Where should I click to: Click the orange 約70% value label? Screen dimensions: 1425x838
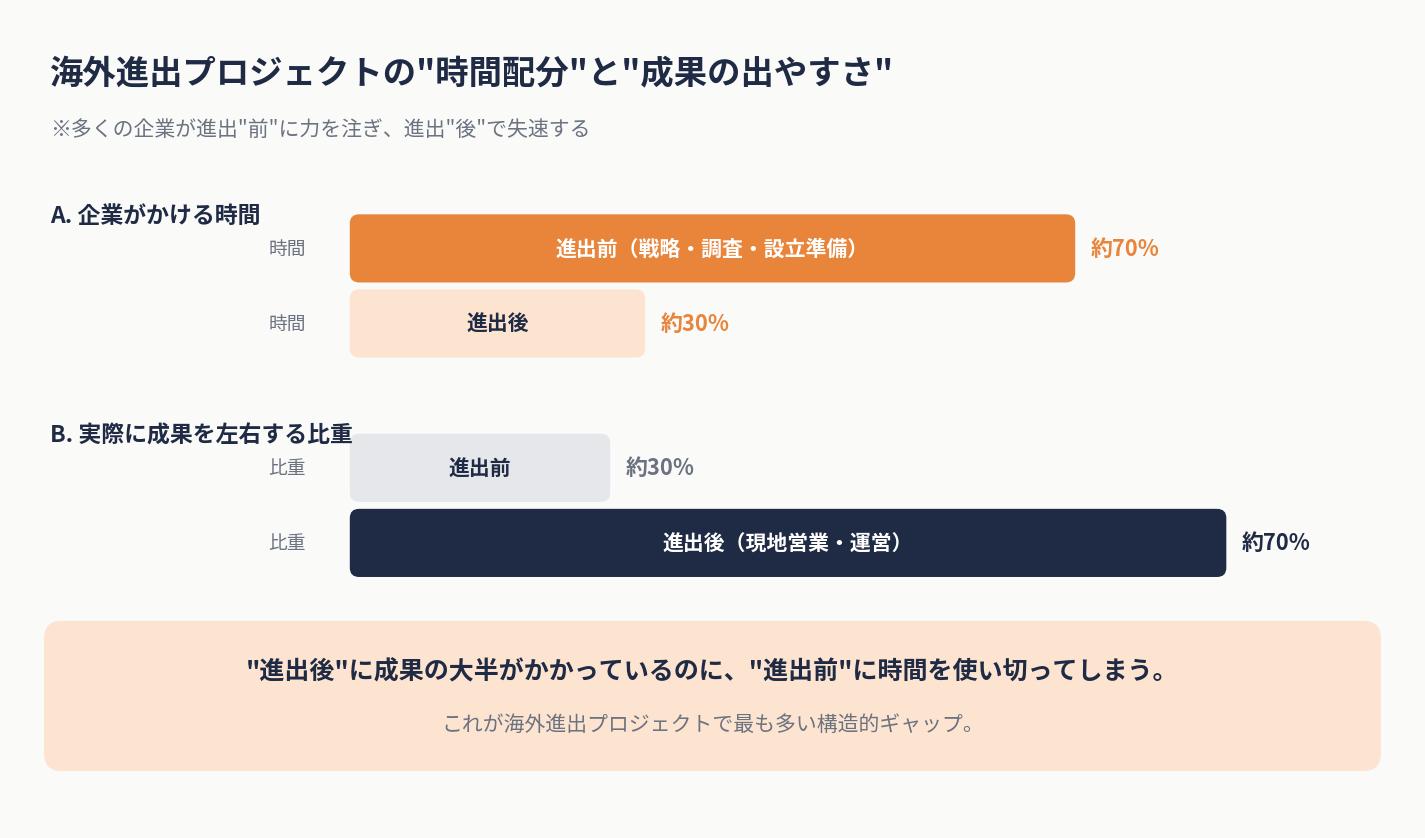coord(1124,248)
